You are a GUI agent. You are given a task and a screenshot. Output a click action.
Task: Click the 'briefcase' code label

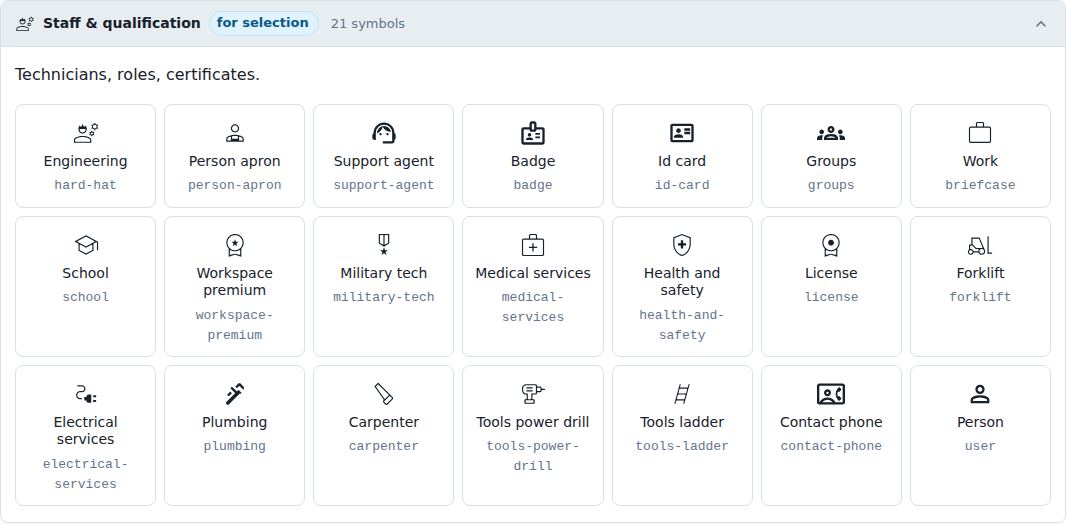coord(980,185)
